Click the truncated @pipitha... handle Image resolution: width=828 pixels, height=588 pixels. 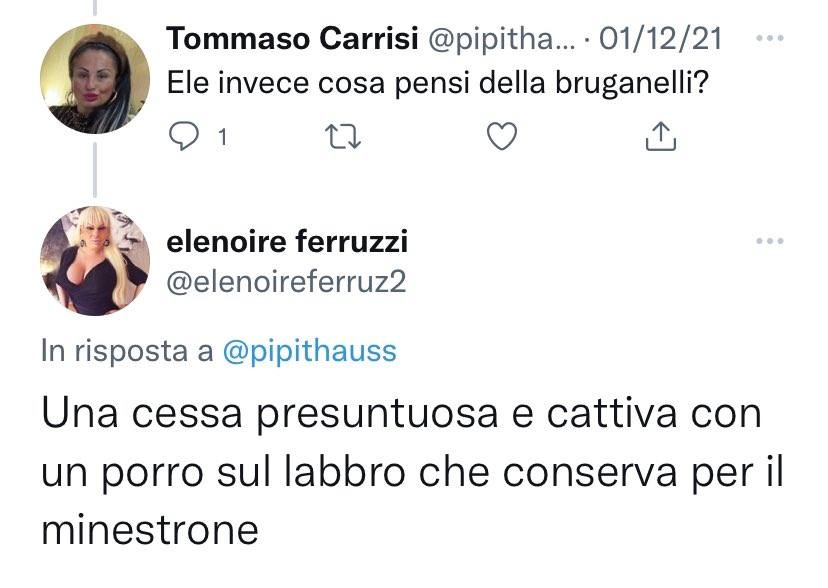coord(501,39)
